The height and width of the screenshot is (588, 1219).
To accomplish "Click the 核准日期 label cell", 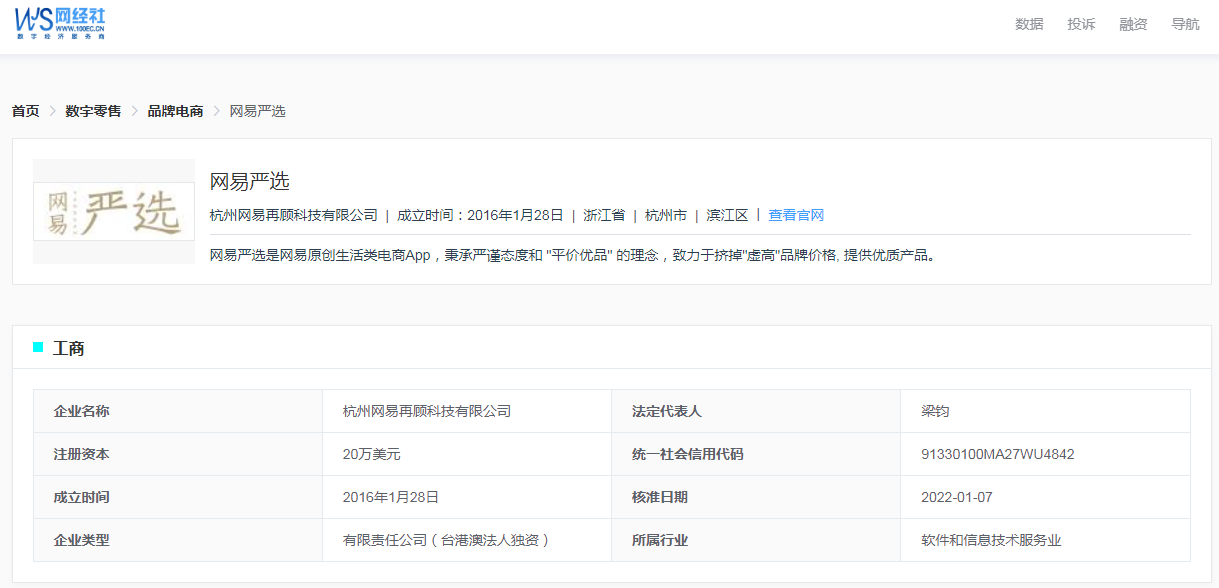I will tap(756, 497).
